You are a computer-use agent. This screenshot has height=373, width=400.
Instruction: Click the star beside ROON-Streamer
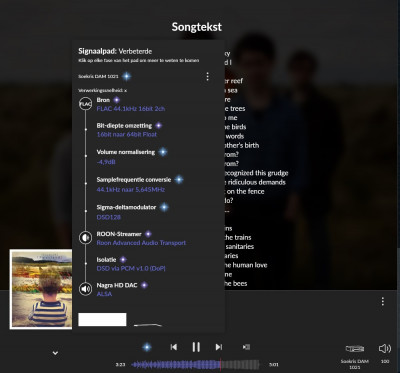coord(148,234)
